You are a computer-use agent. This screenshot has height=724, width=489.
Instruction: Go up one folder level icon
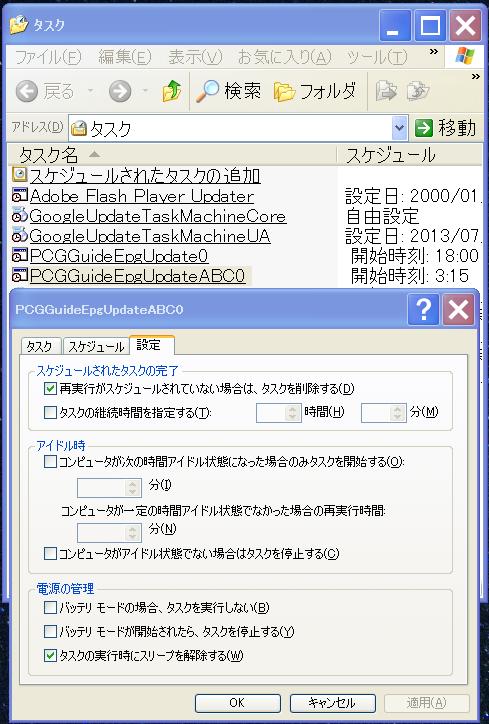coord(172,90)
